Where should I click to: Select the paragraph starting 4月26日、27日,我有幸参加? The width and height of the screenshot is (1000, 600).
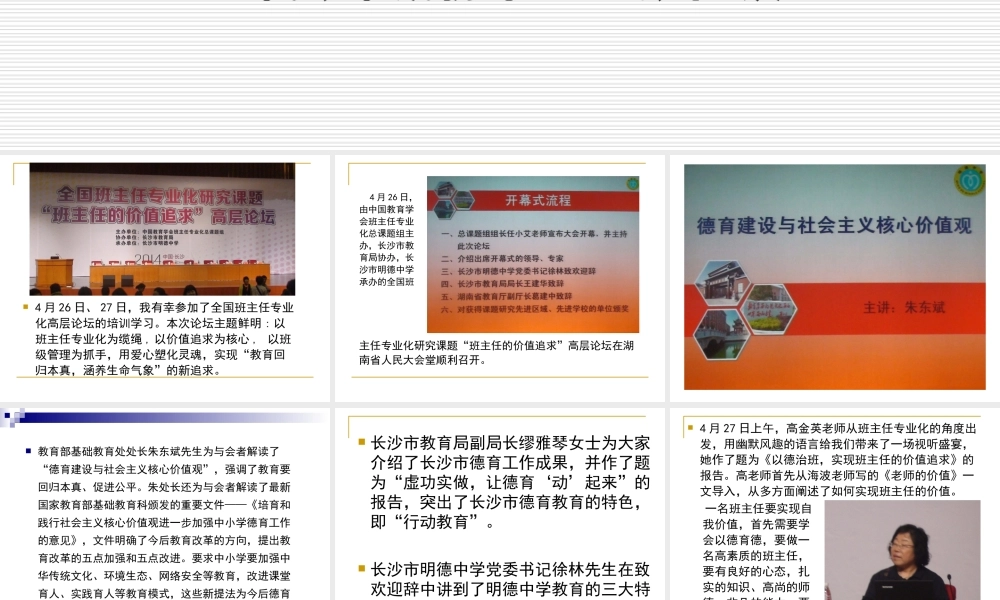[x=165, y=338]
